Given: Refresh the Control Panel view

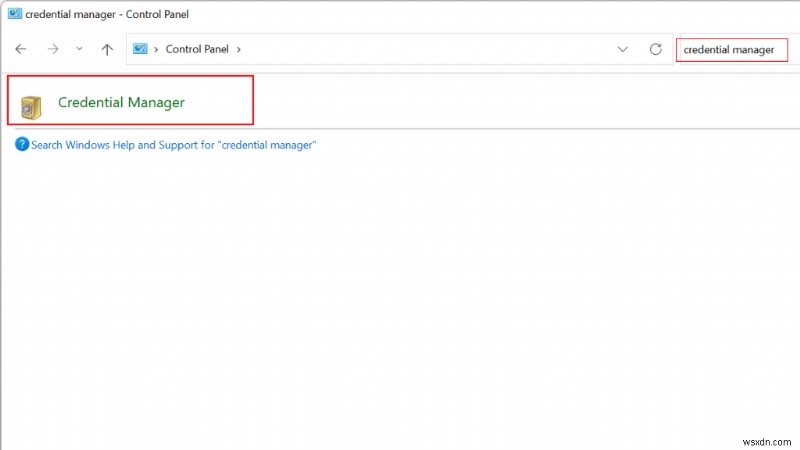Looking at the screenshot, I should [x=656, y=49].
